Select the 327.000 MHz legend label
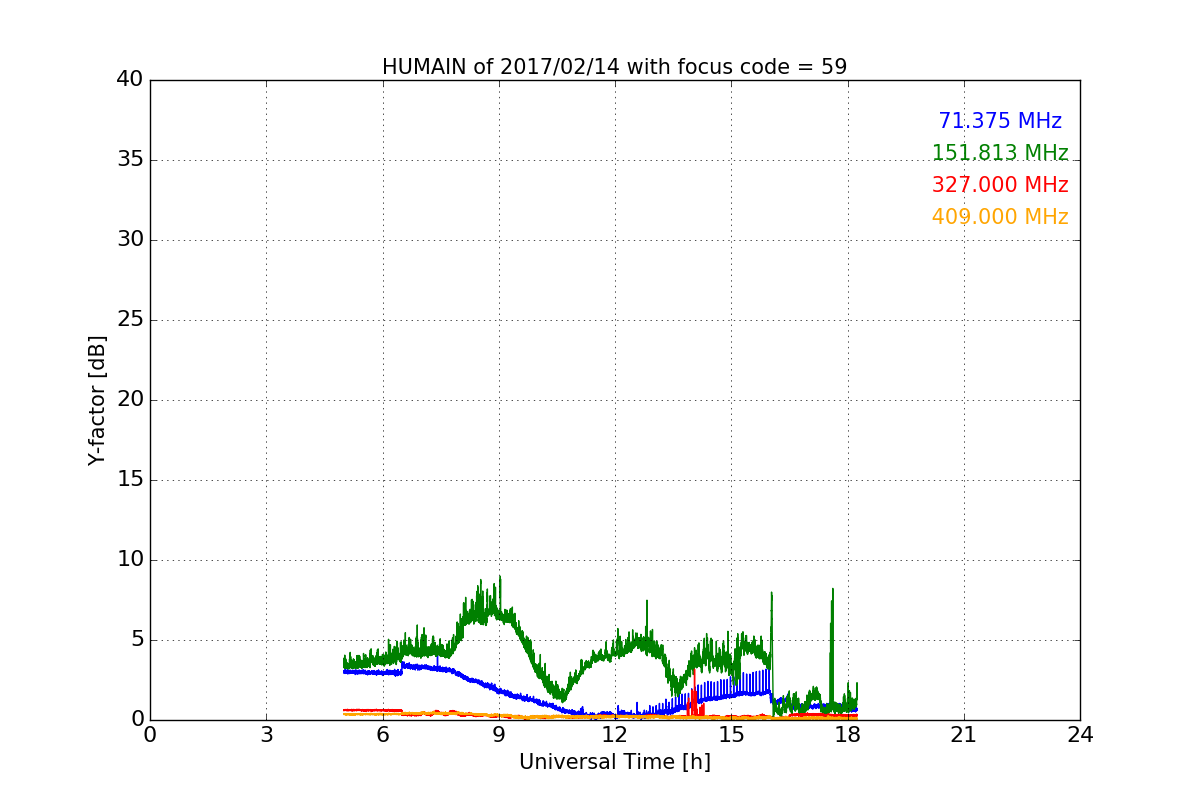This screenshot has height=800, width=1200. pos(1000,185)
